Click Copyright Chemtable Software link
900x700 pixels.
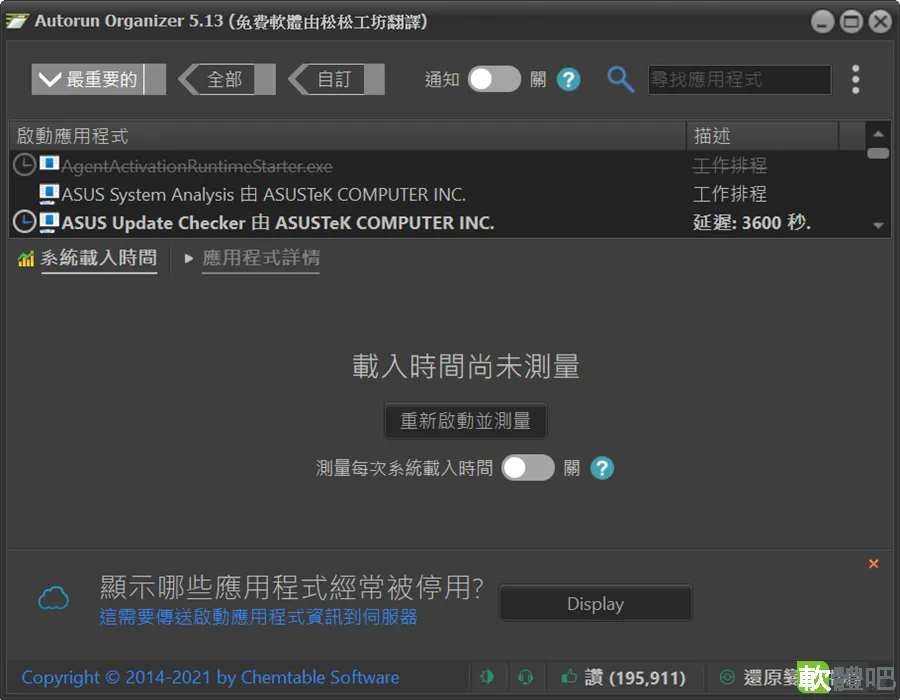(x=210, y=678)
